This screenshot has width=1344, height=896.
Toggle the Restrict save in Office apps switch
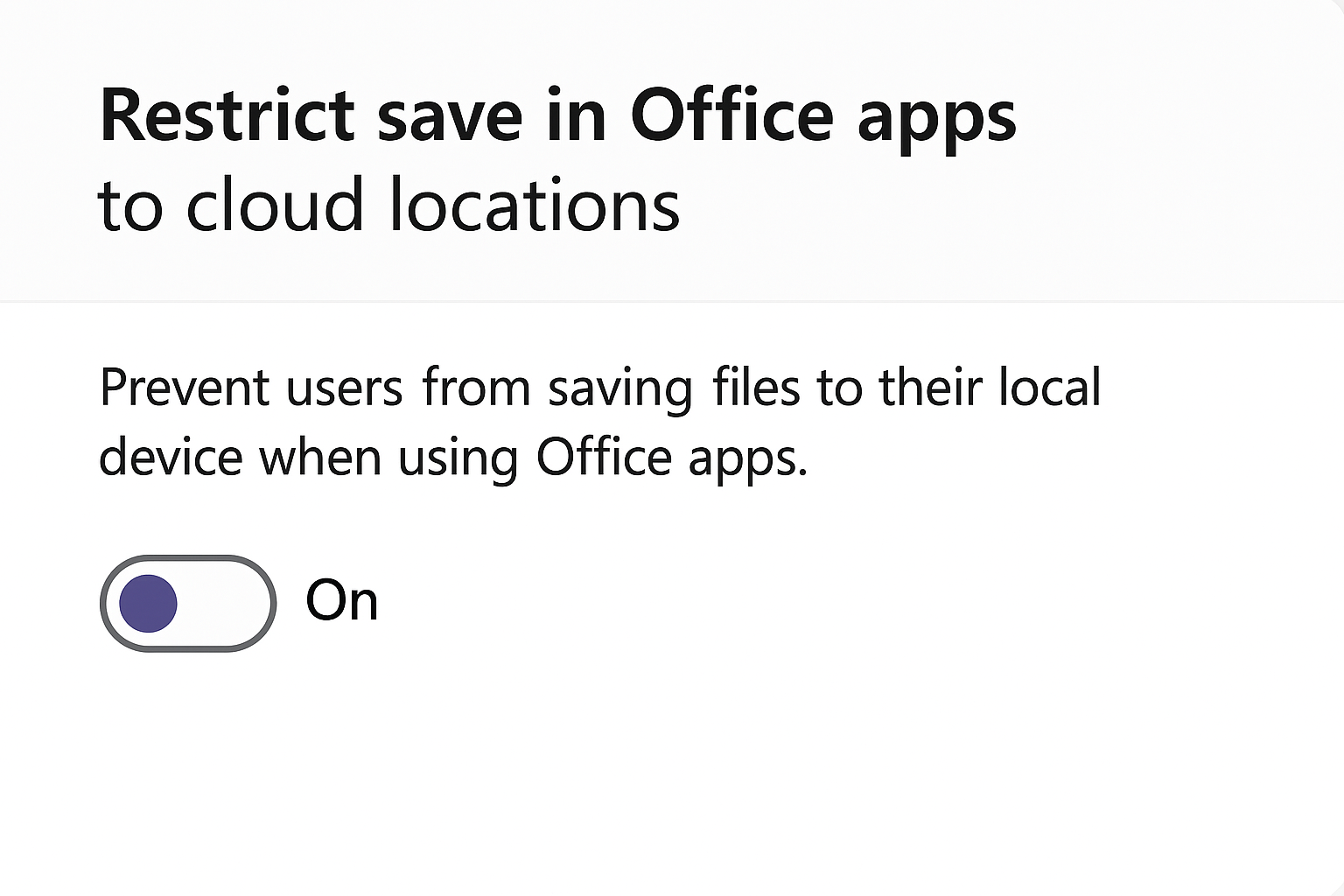[188, 603]
